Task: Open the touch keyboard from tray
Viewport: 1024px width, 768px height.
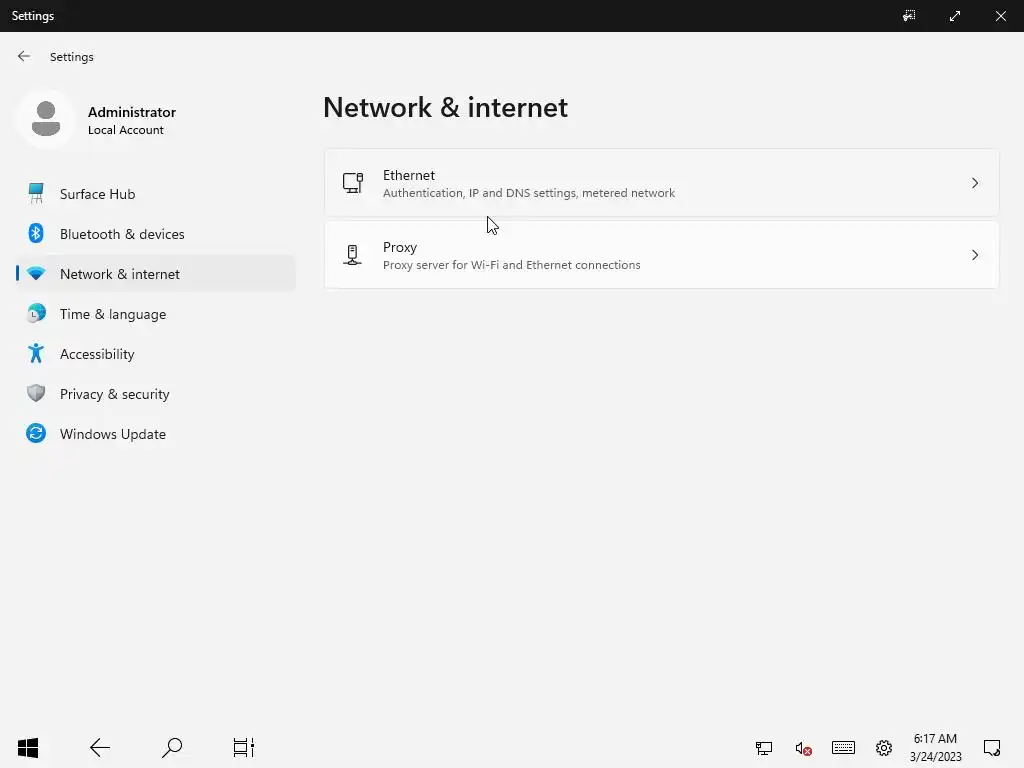Action: tap(843, 747)
